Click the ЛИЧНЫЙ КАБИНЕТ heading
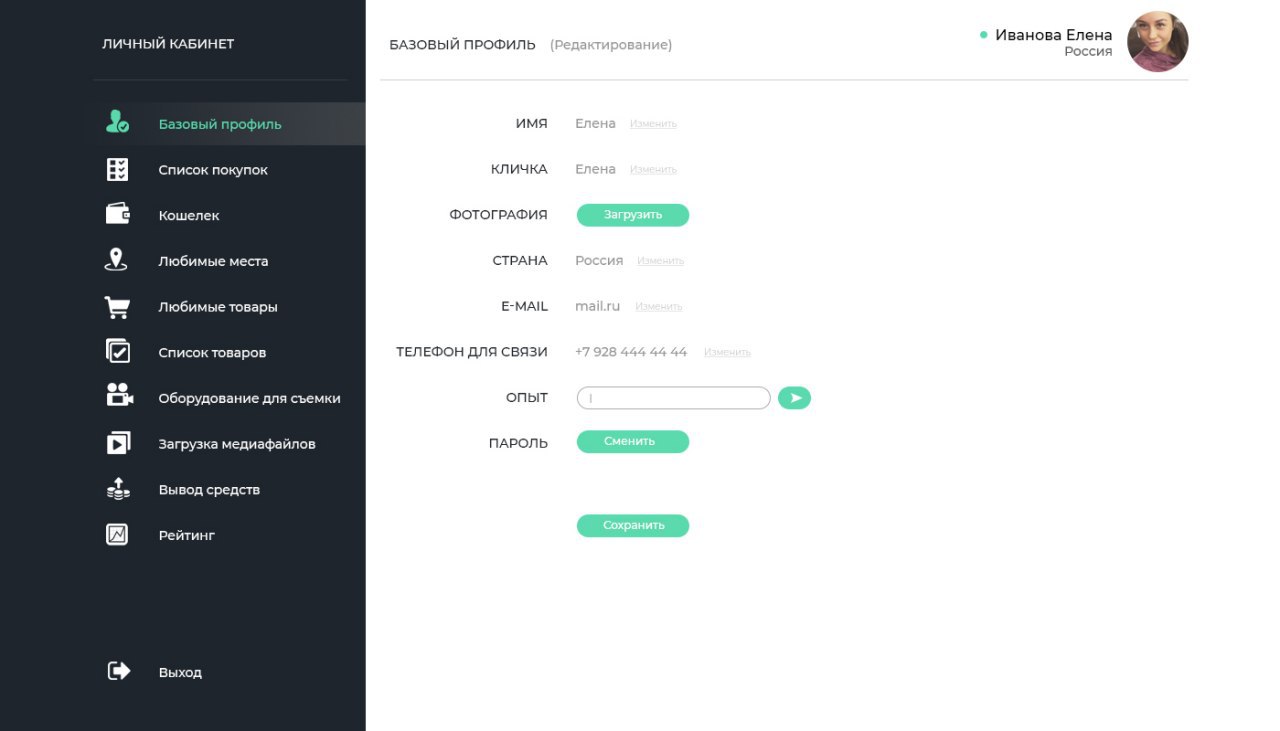 coord(168,44)
